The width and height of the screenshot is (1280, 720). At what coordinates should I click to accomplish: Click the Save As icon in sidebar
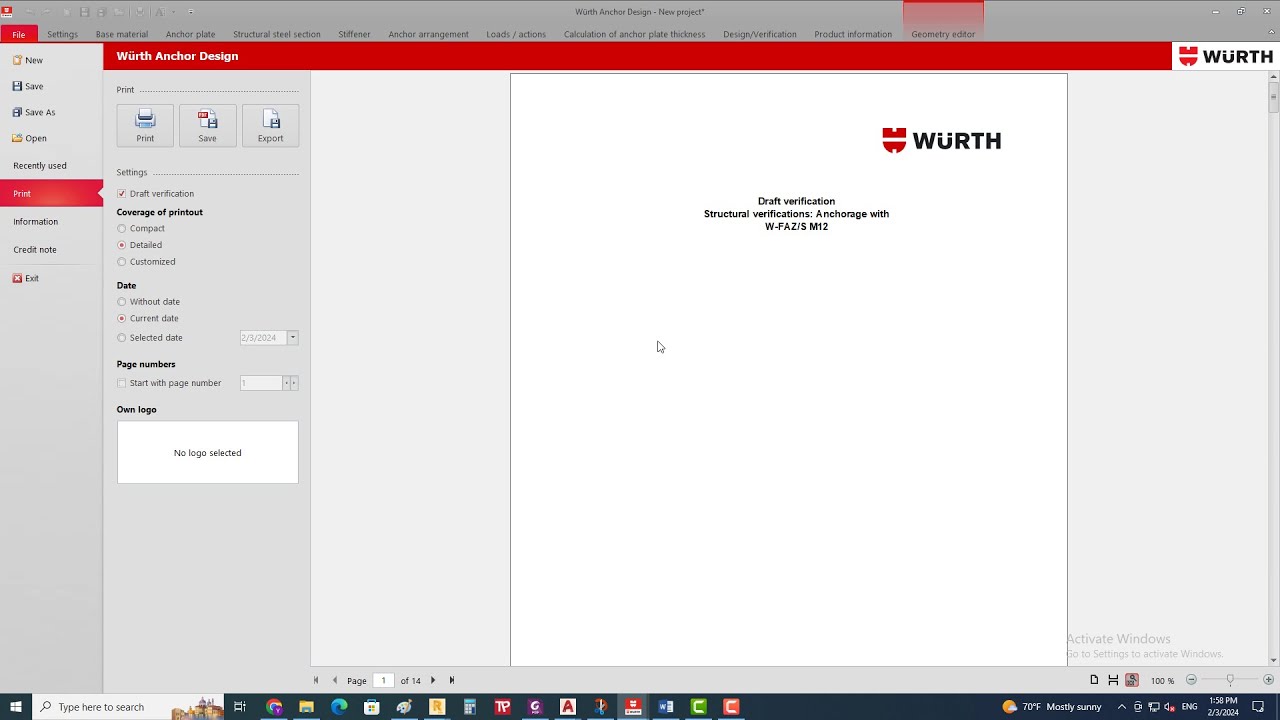[17, 112]
